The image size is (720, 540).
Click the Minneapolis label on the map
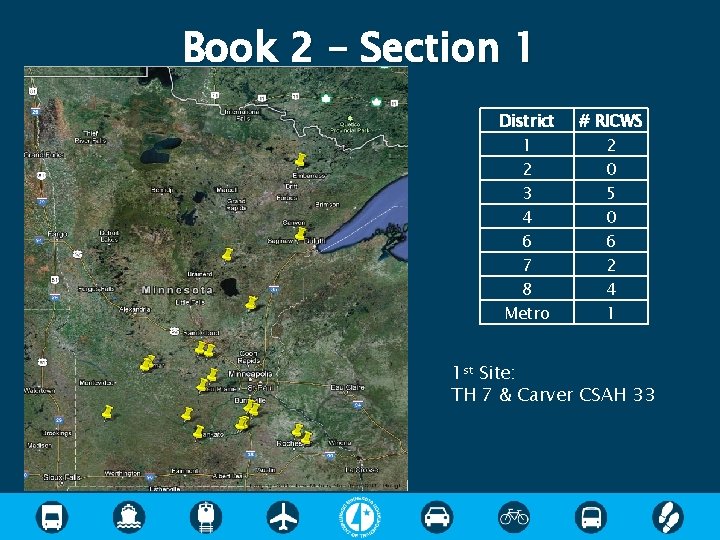(251, 374)
